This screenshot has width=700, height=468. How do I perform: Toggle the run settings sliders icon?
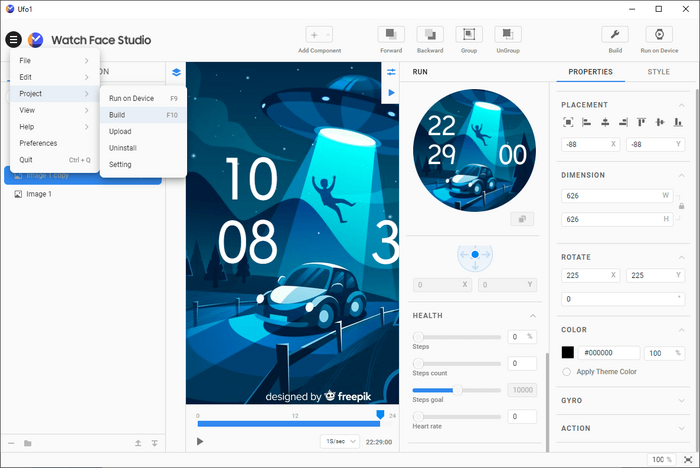pyautogui.click(x=391, y=72)
